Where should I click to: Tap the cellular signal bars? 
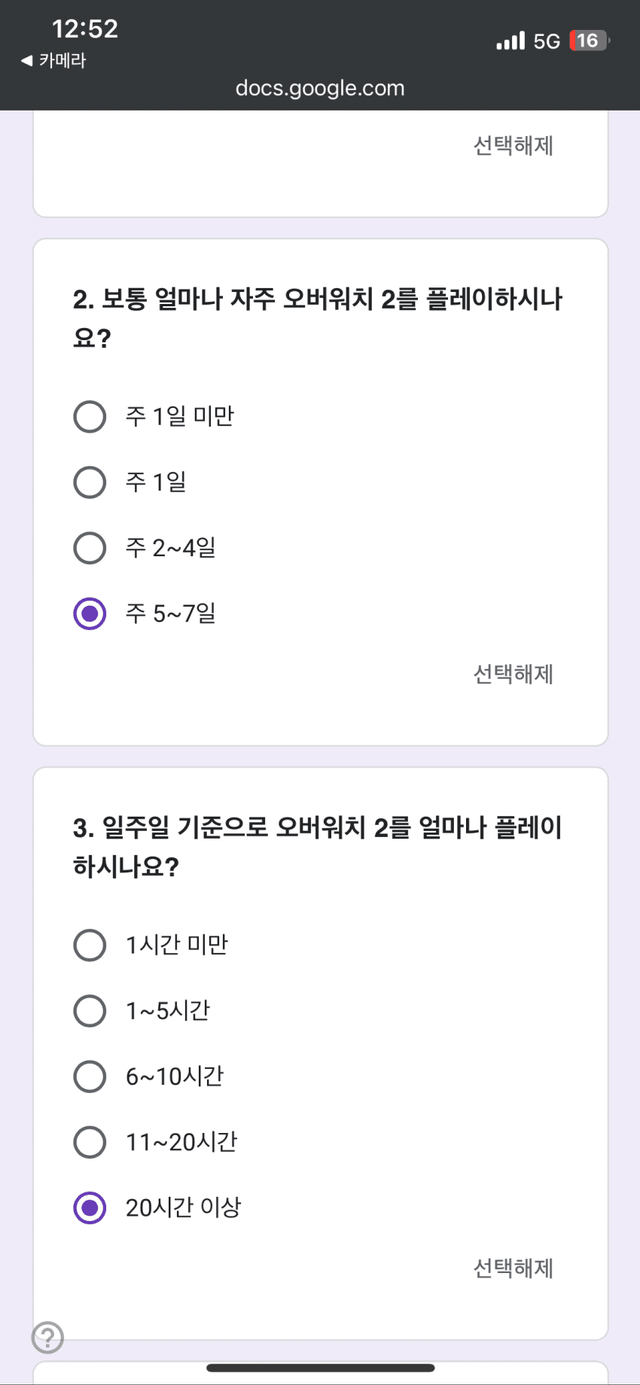(510, 41)
